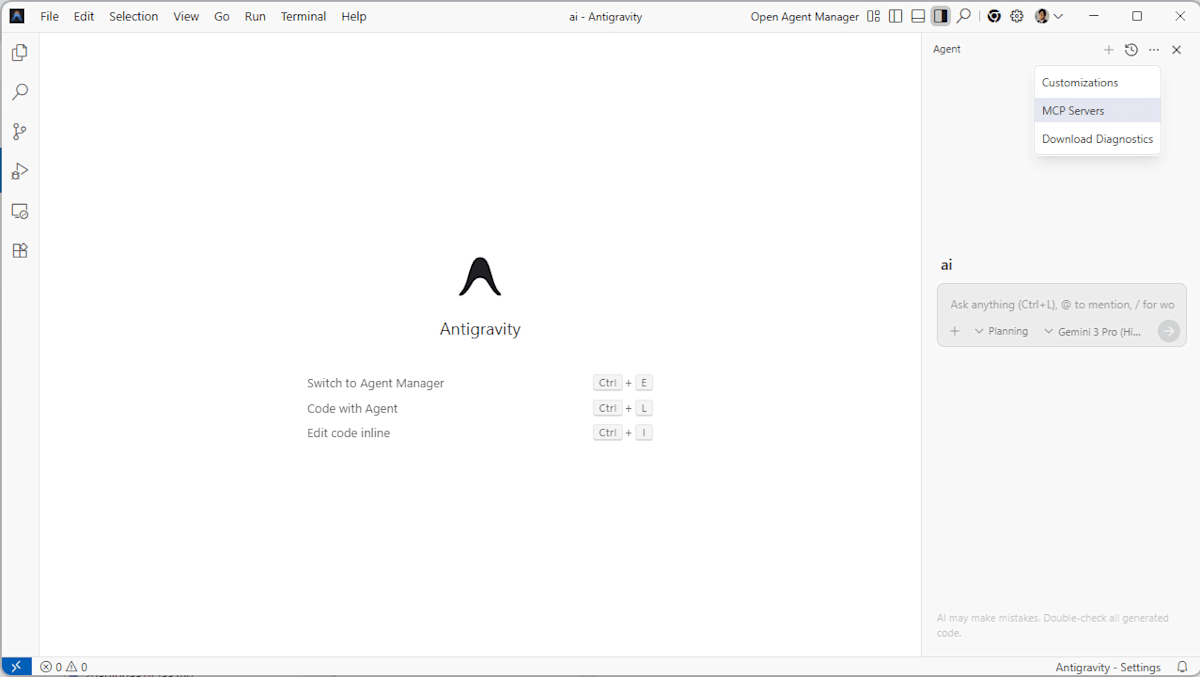Screen dimensions: 1200x677
Task: Open the Gemini 3 Pro model dropdown
Action: tap(1092, 331)
